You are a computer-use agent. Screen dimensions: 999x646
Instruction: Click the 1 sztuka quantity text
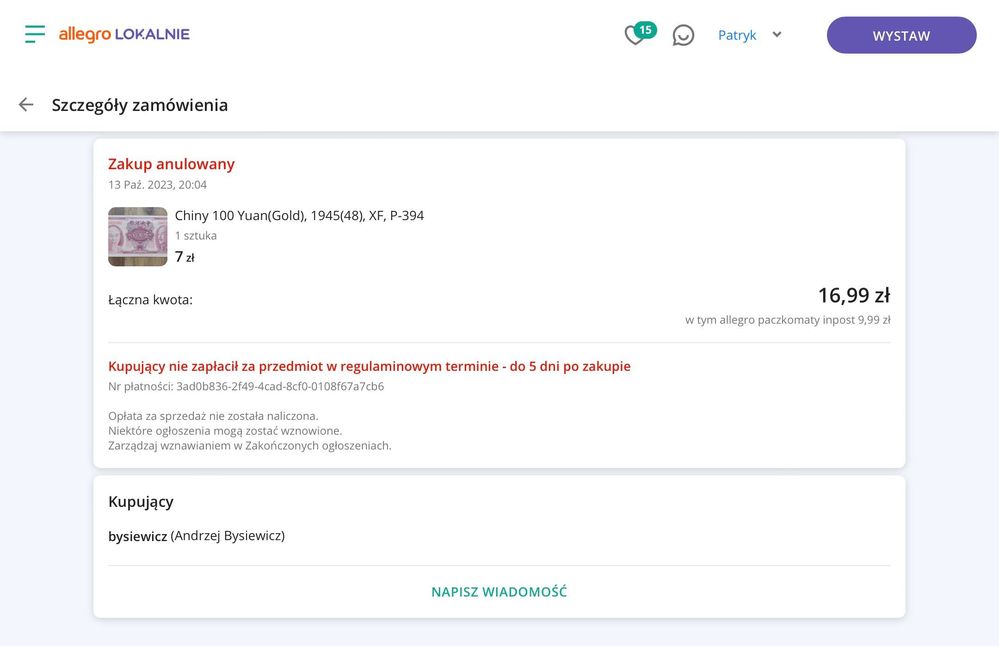click(x=196, y=236)
